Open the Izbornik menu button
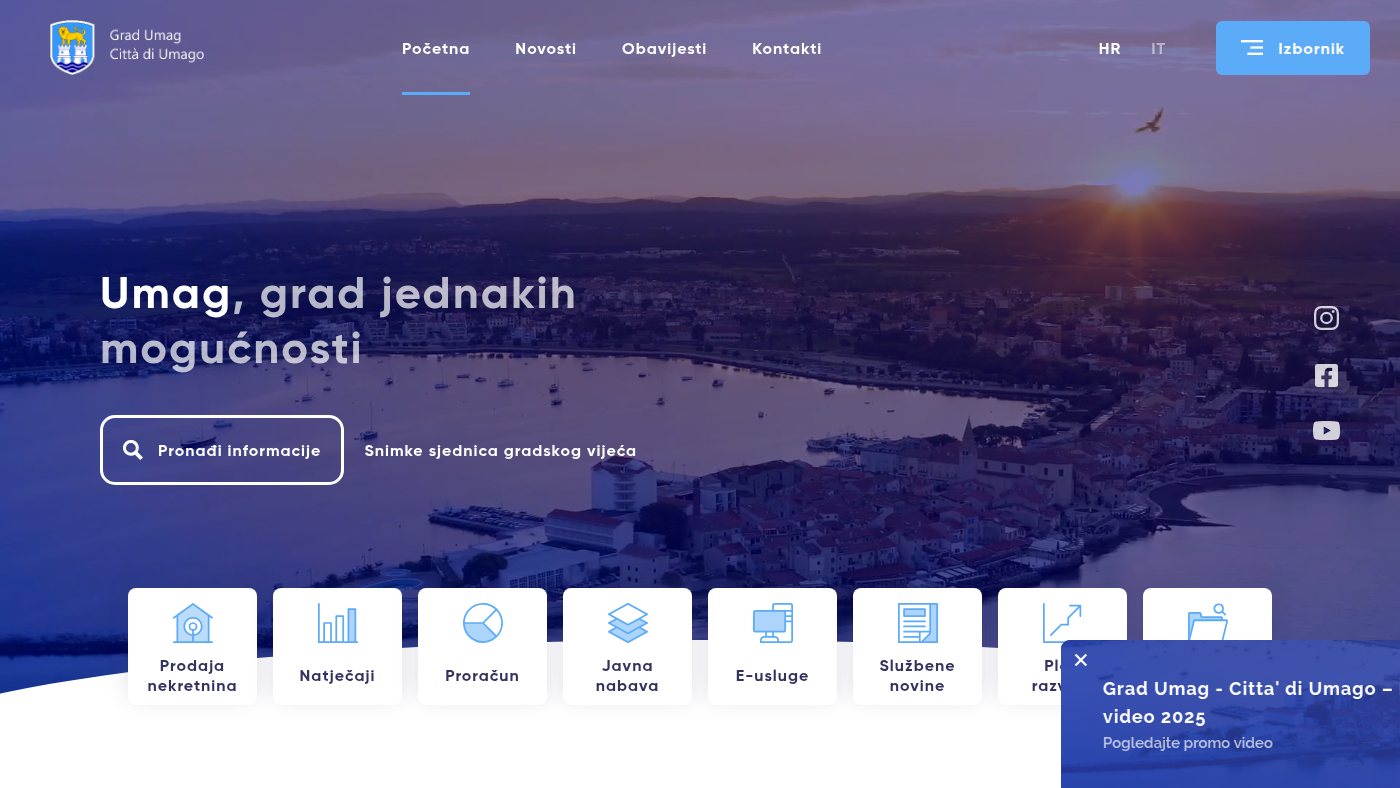Viewport: 1400px width, 788px height. (x=1293, y=48)
